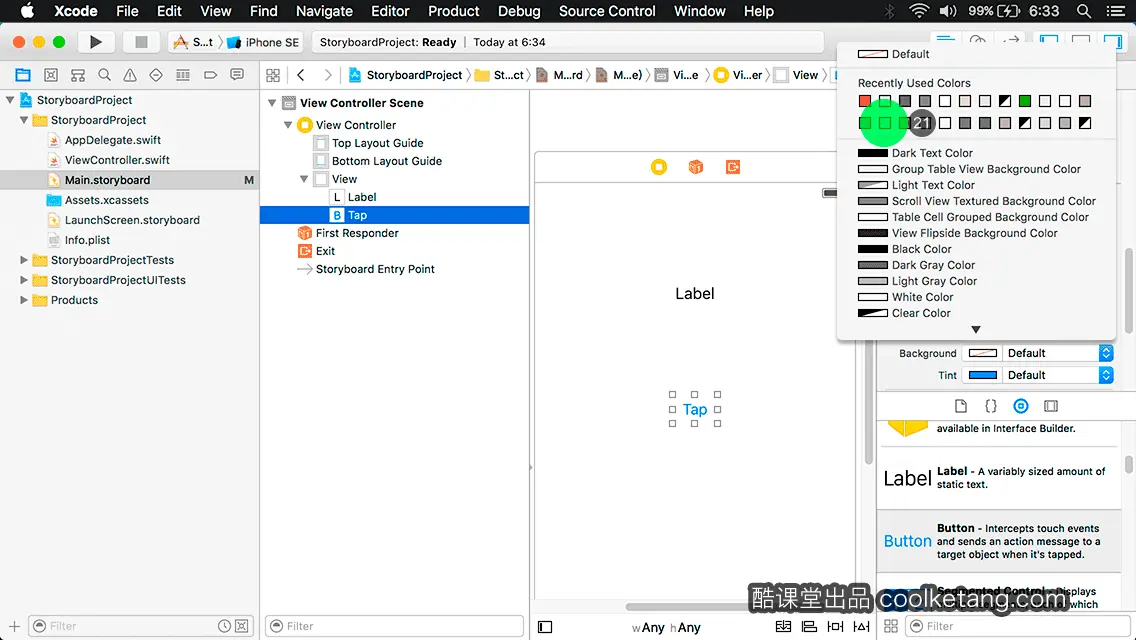Show the Media library icon

point(1051,406)
